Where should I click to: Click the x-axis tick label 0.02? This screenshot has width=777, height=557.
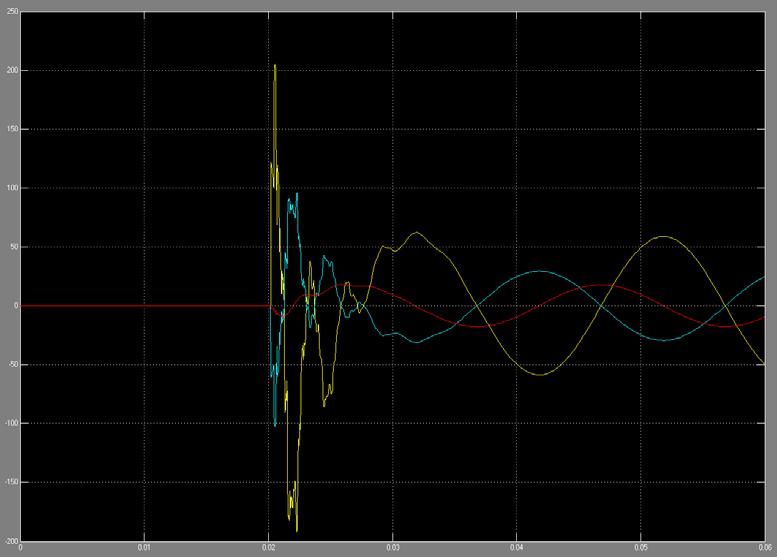click(x=269, y=548)
